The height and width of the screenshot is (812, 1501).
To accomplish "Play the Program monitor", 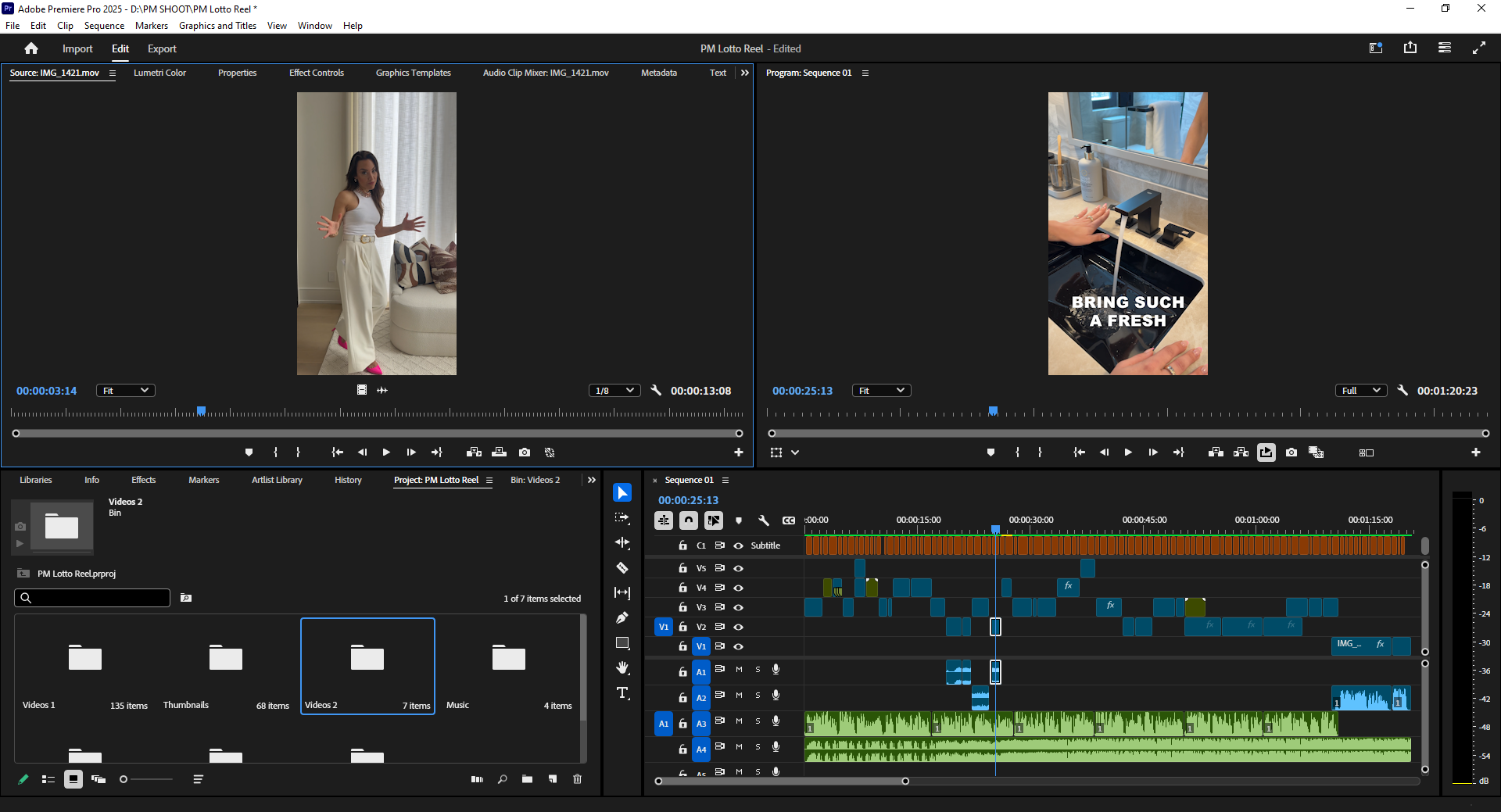I will [1128, 453].
